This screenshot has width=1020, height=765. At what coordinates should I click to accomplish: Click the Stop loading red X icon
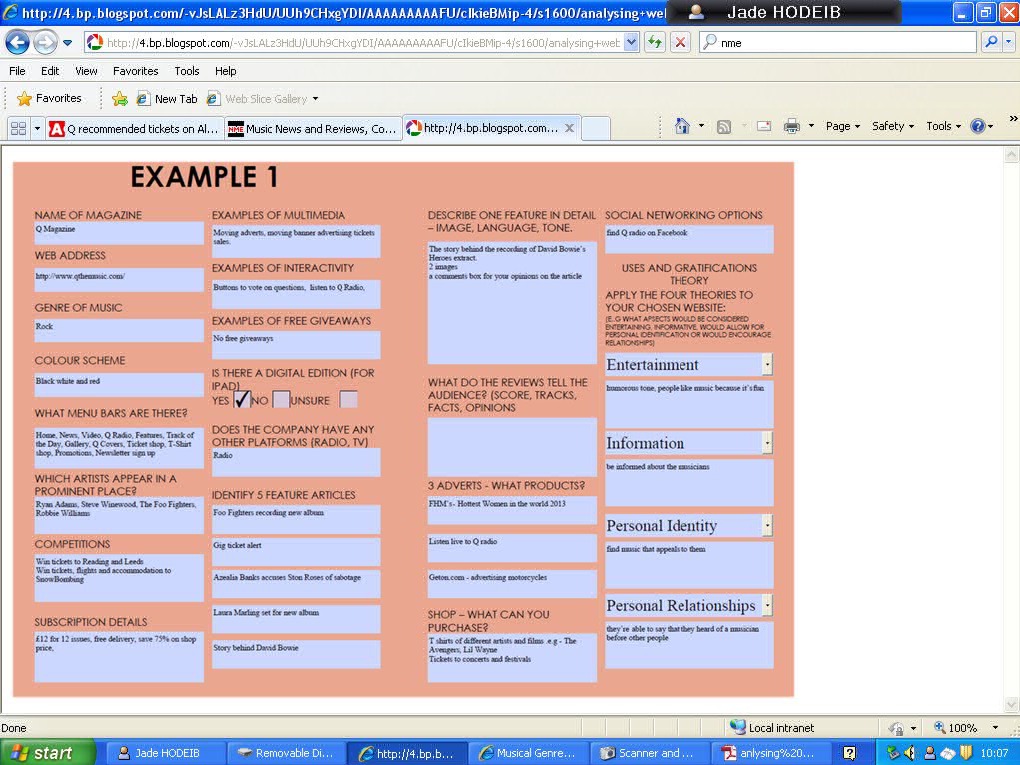click(x=680, y=43)
